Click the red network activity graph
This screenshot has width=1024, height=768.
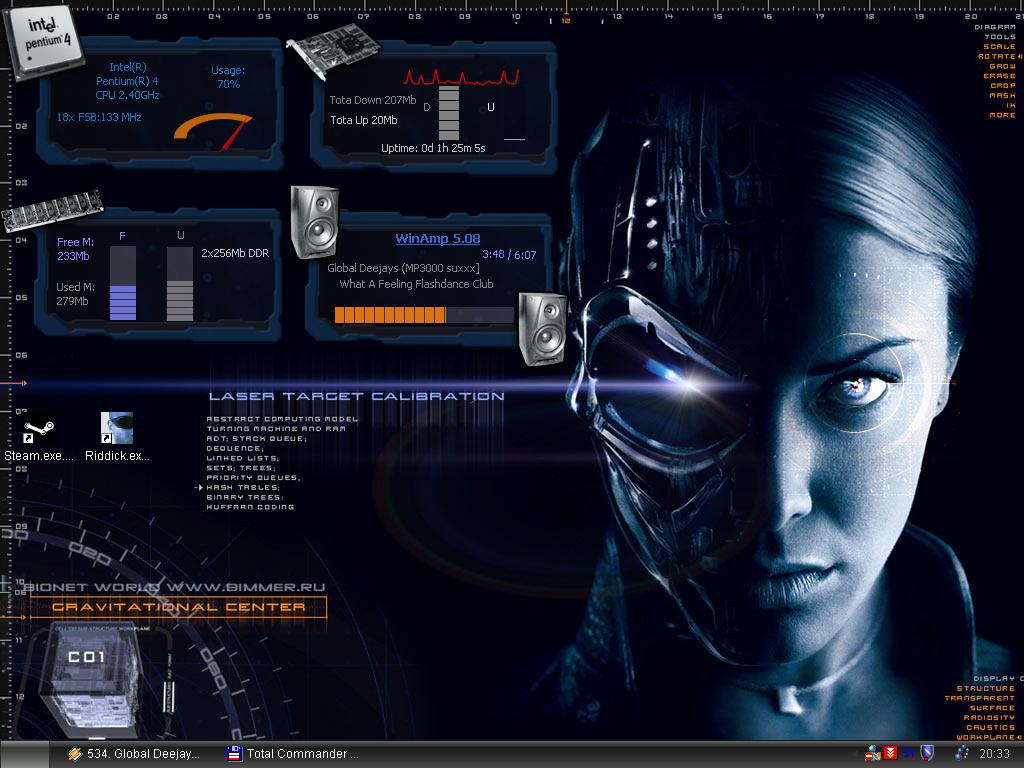[461, 77]
